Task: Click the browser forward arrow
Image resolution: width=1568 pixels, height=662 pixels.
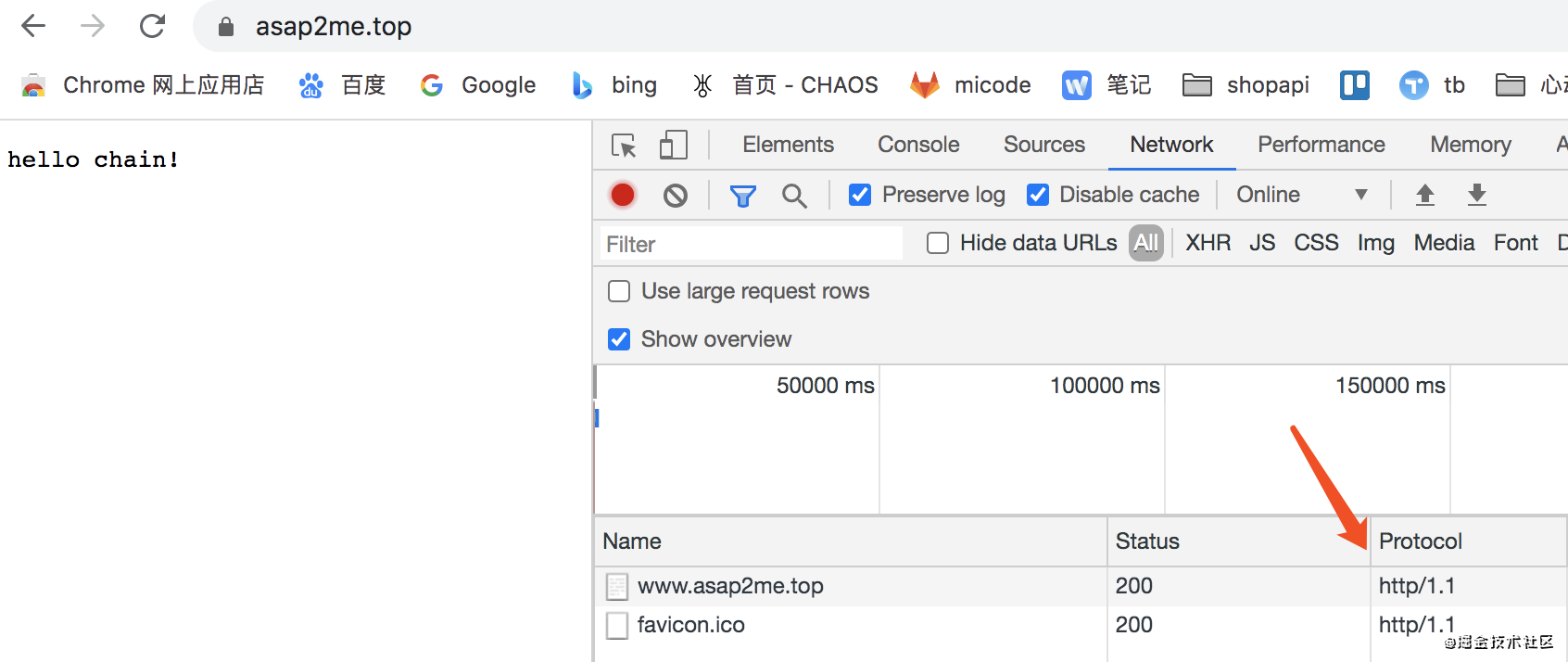Action: (93, 26)
